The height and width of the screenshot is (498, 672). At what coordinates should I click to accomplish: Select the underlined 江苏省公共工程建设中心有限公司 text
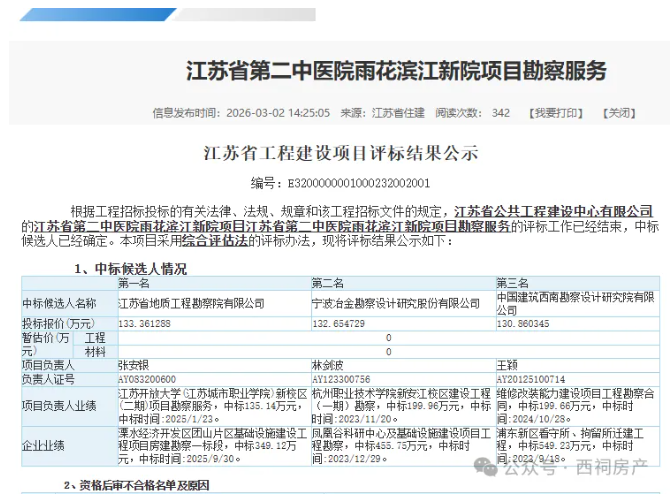point(553,211)
